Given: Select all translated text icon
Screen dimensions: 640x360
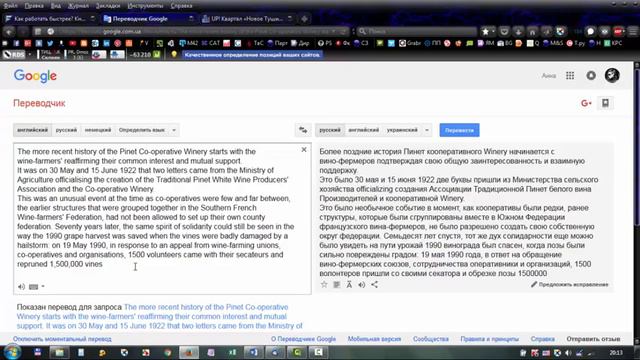Looking at the screenshot, I should click(x=337, y=284).
